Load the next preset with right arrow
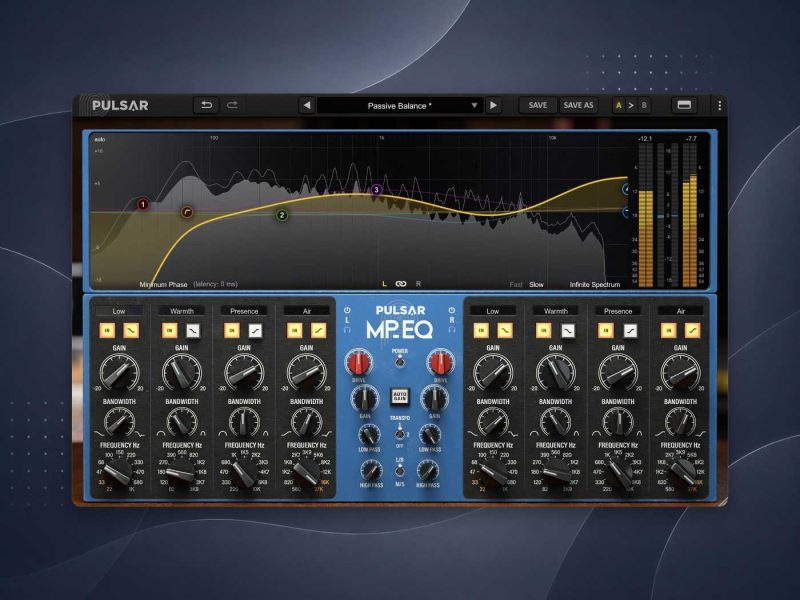Viewport: 800px width, 600px height. pyautogui.click(x=493, y=106)
